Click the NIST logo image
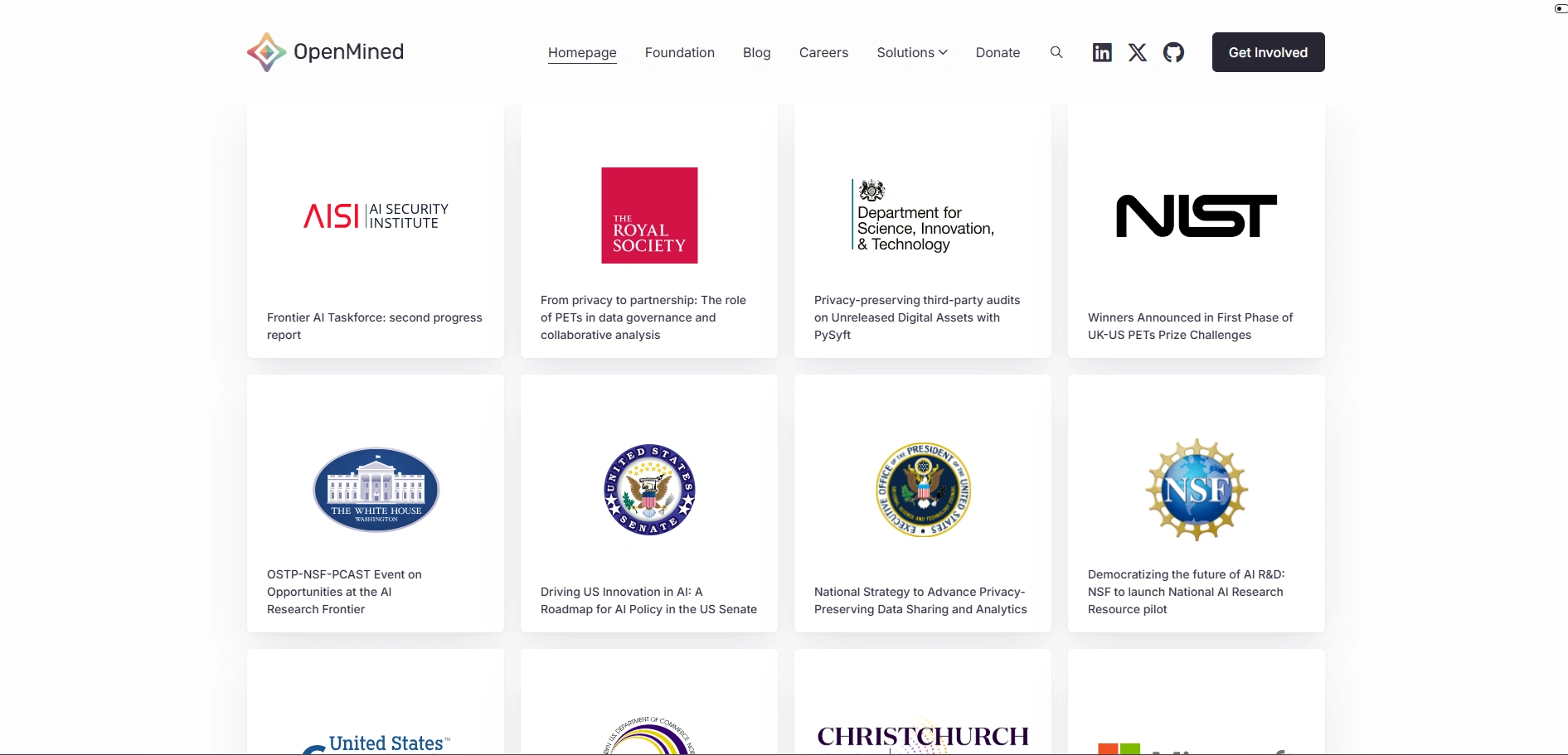The image size is (1568, 755). [x=1197, y=215]
